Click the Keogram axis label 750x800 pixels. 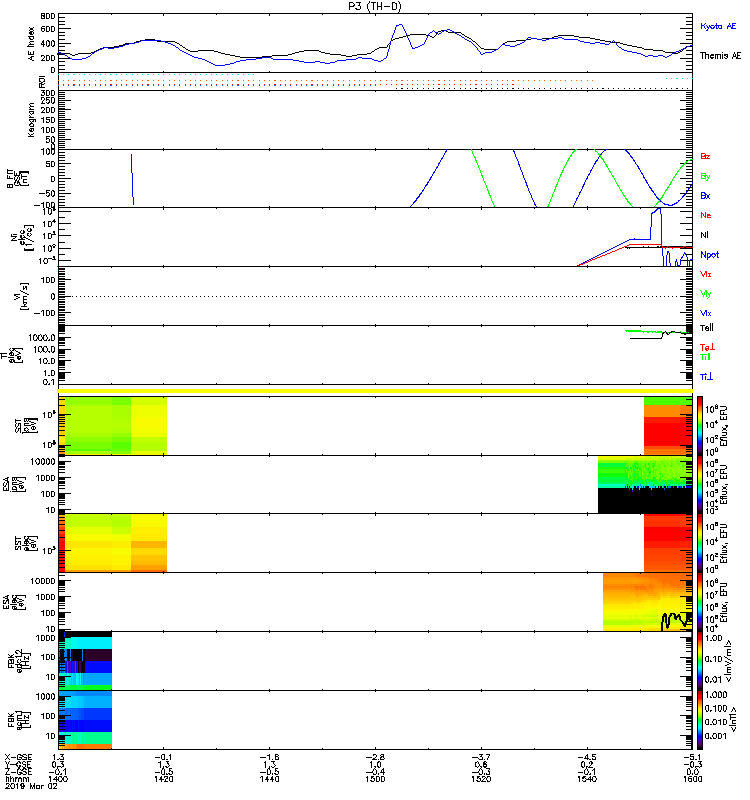[x=31, y=120]
